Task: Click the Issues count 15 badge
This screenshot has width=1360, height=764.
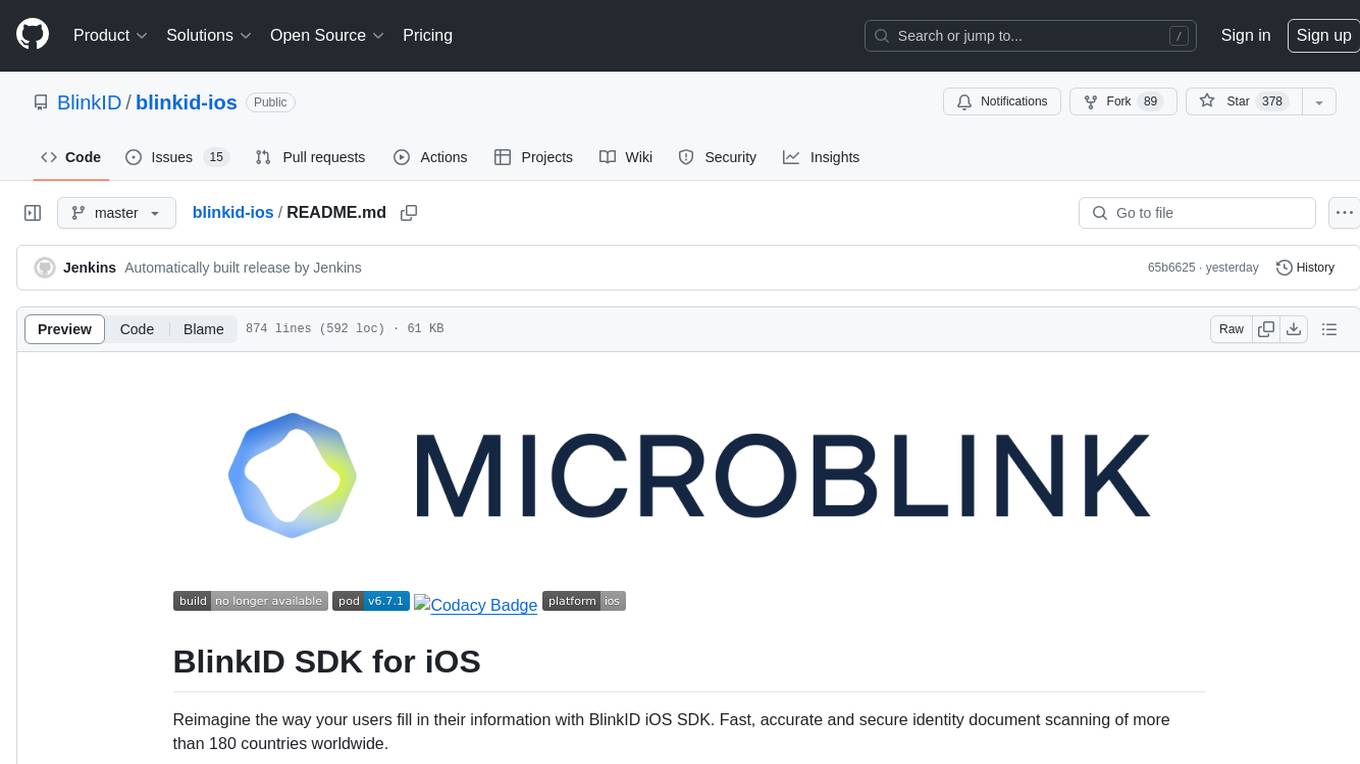Action: [216, 157]
